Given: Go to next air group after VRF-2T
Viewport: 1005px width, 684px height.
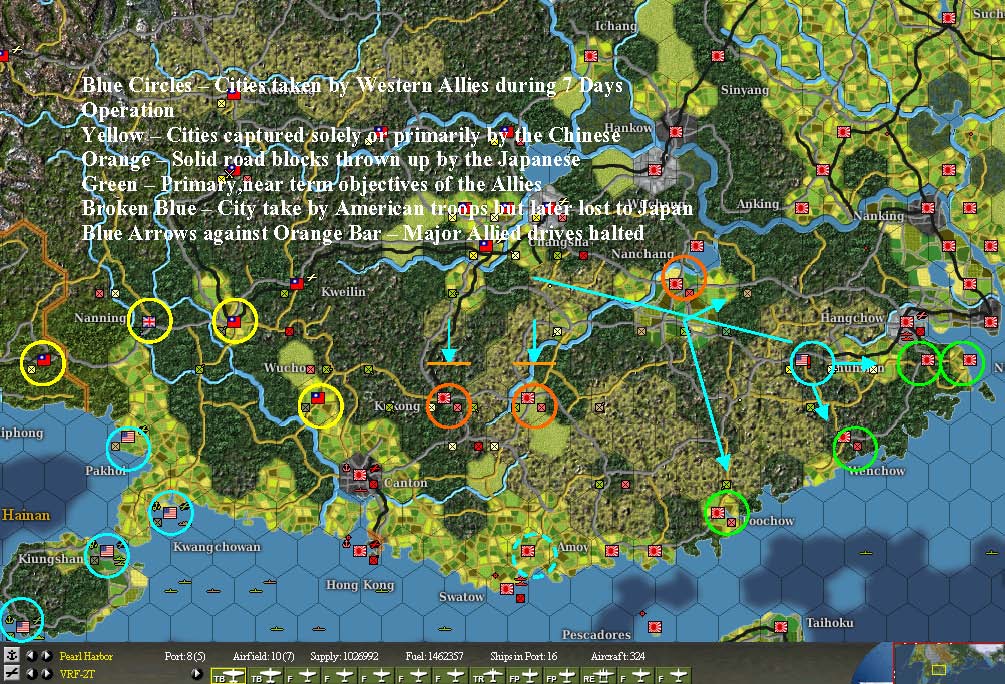Looking at the screenshot, I should click(46, 674).
